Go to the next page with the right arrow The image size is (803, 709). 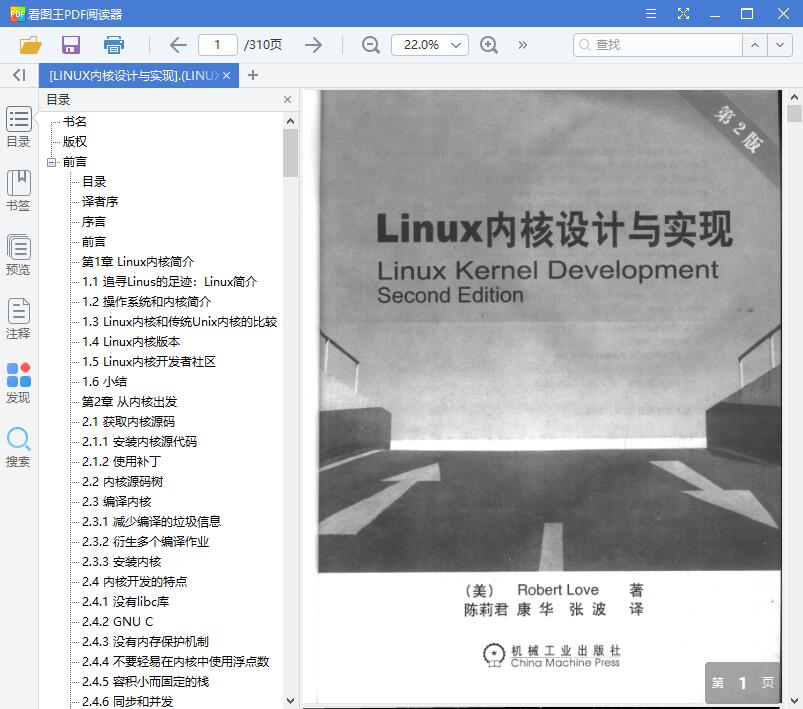(x=313, y=45)
